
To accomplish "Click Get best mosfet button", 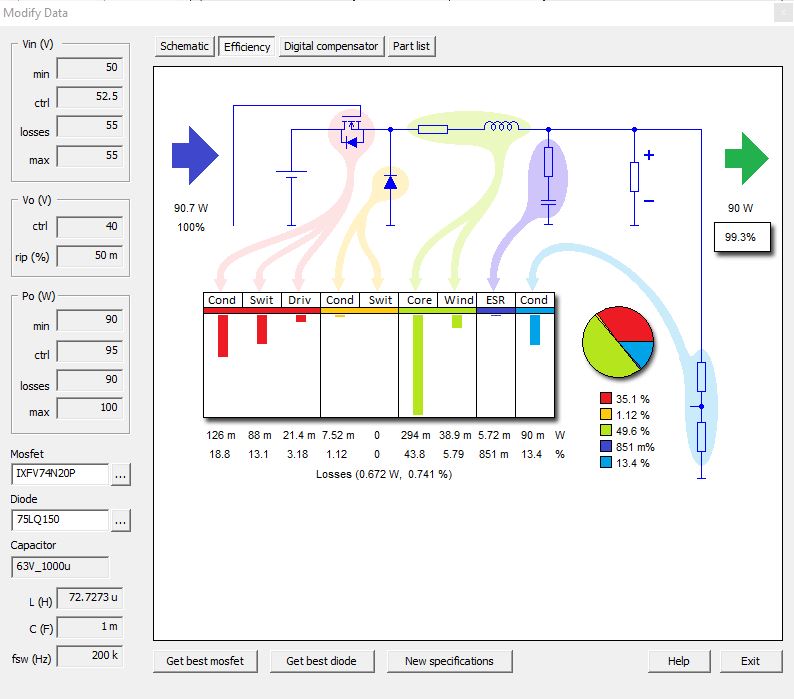I will 205,661.
